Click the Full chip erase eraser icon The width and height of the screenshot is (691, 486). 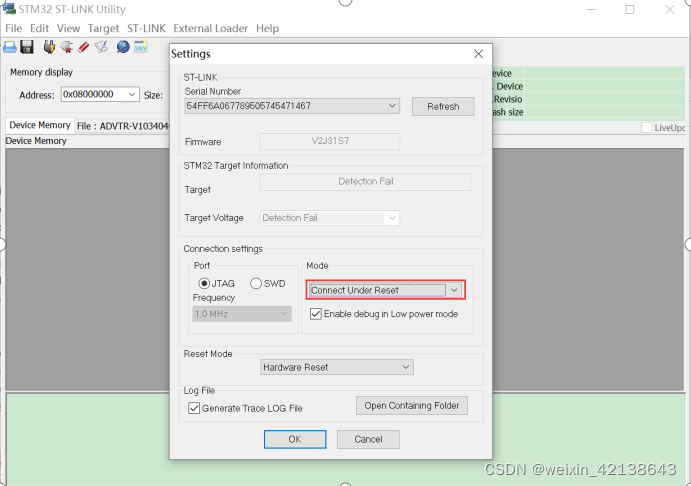coord(84,47)
